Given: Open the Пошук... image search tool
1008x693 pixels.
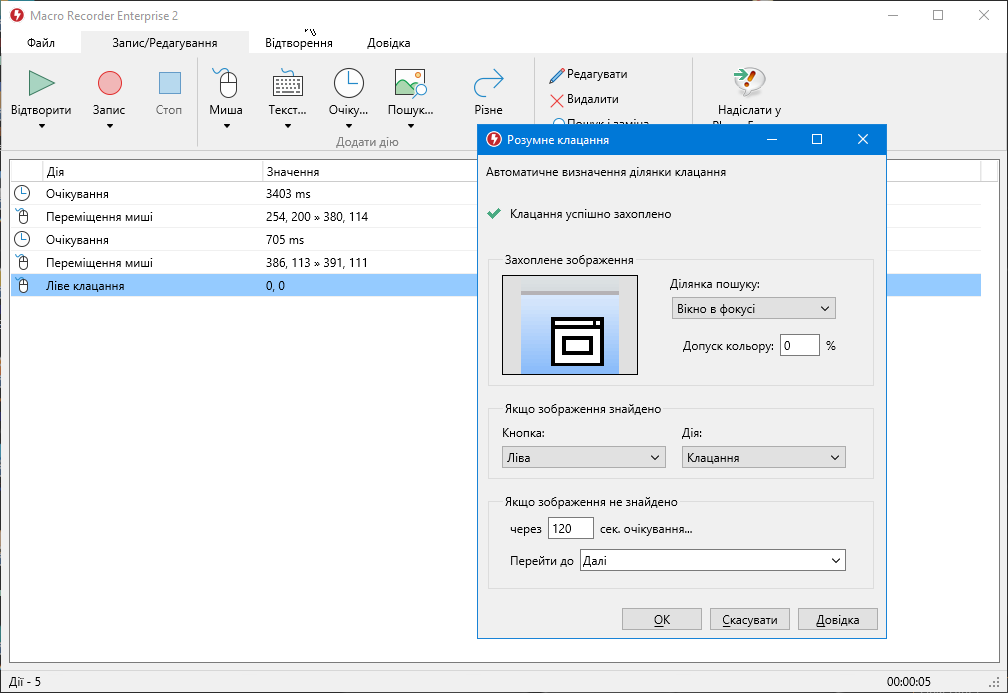Looking at the screenshot, I should point(410,83).
